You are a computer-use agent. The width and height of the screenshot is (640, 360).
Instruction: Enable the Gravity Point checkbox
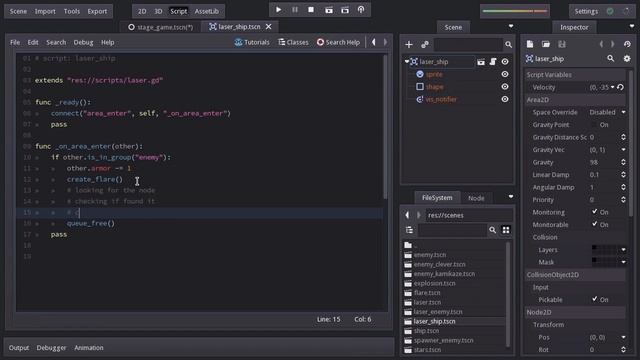tap(594, 124)
